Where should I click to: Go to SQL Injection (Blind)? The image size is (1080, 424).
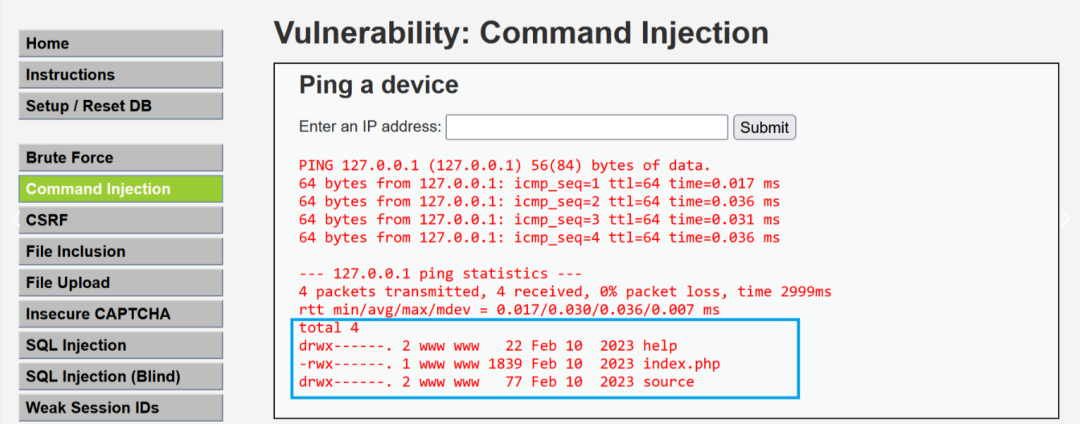click(x=120, y=377)
